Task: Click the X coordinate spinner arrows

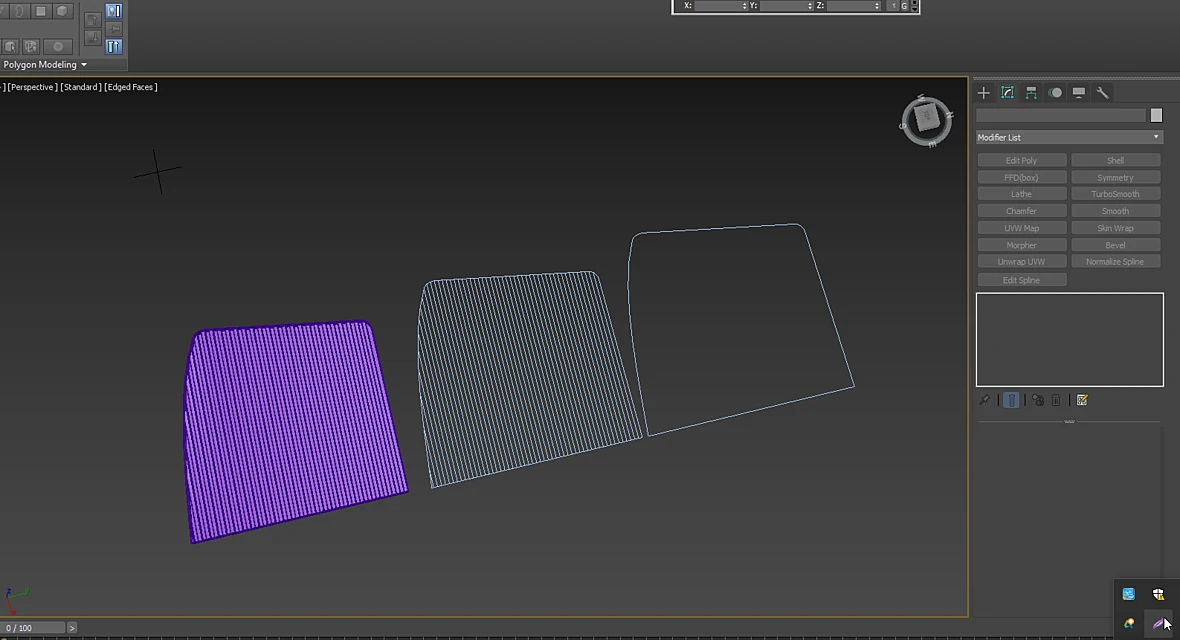Action: point(744,6)
